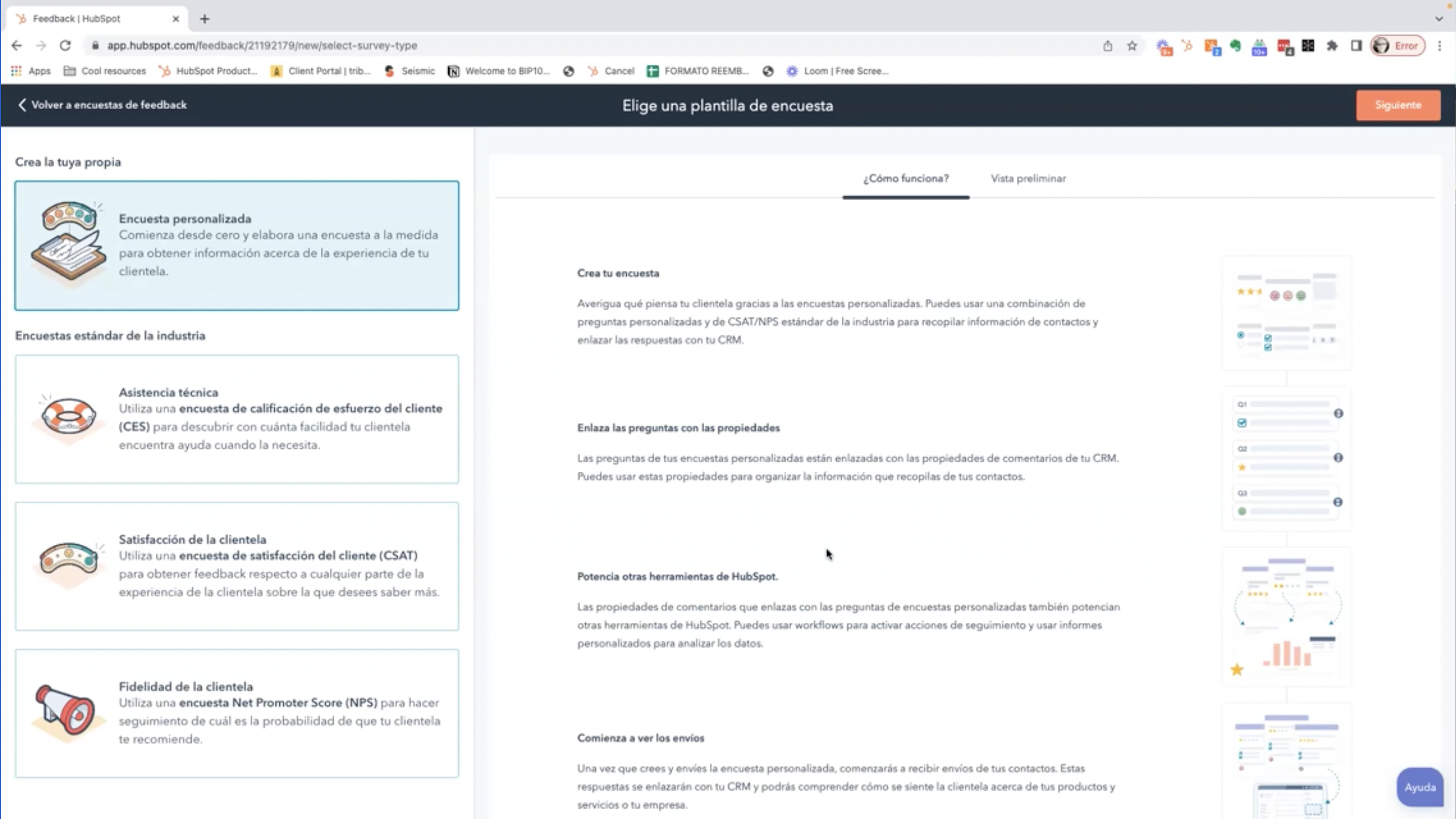Select the Fidelidad de la clientela NPS card
Screen dimensions: 1456x819
(237, 713)
